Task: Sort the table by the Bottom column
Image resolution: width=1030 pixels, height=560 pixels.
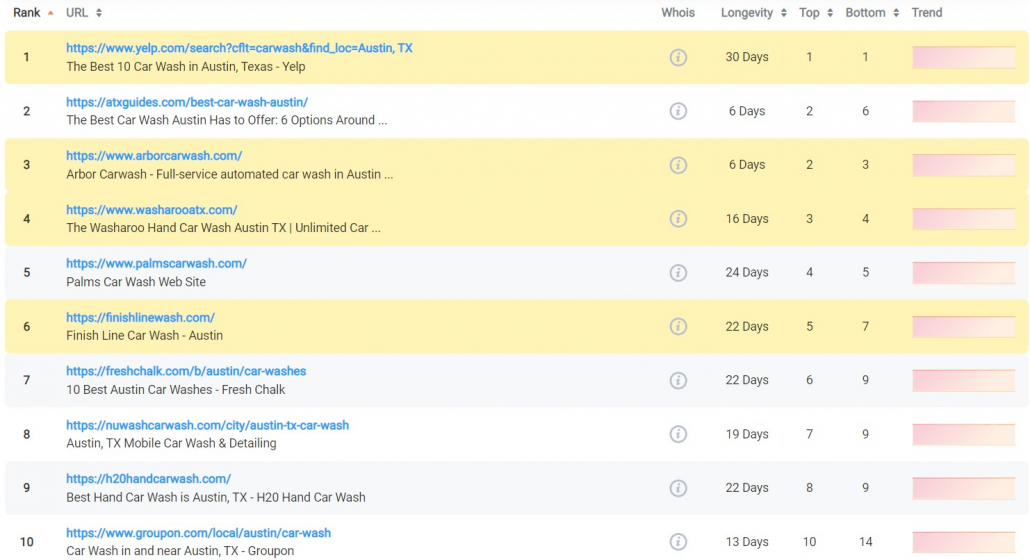Action: pyautogui.click(x=872, y=12)
